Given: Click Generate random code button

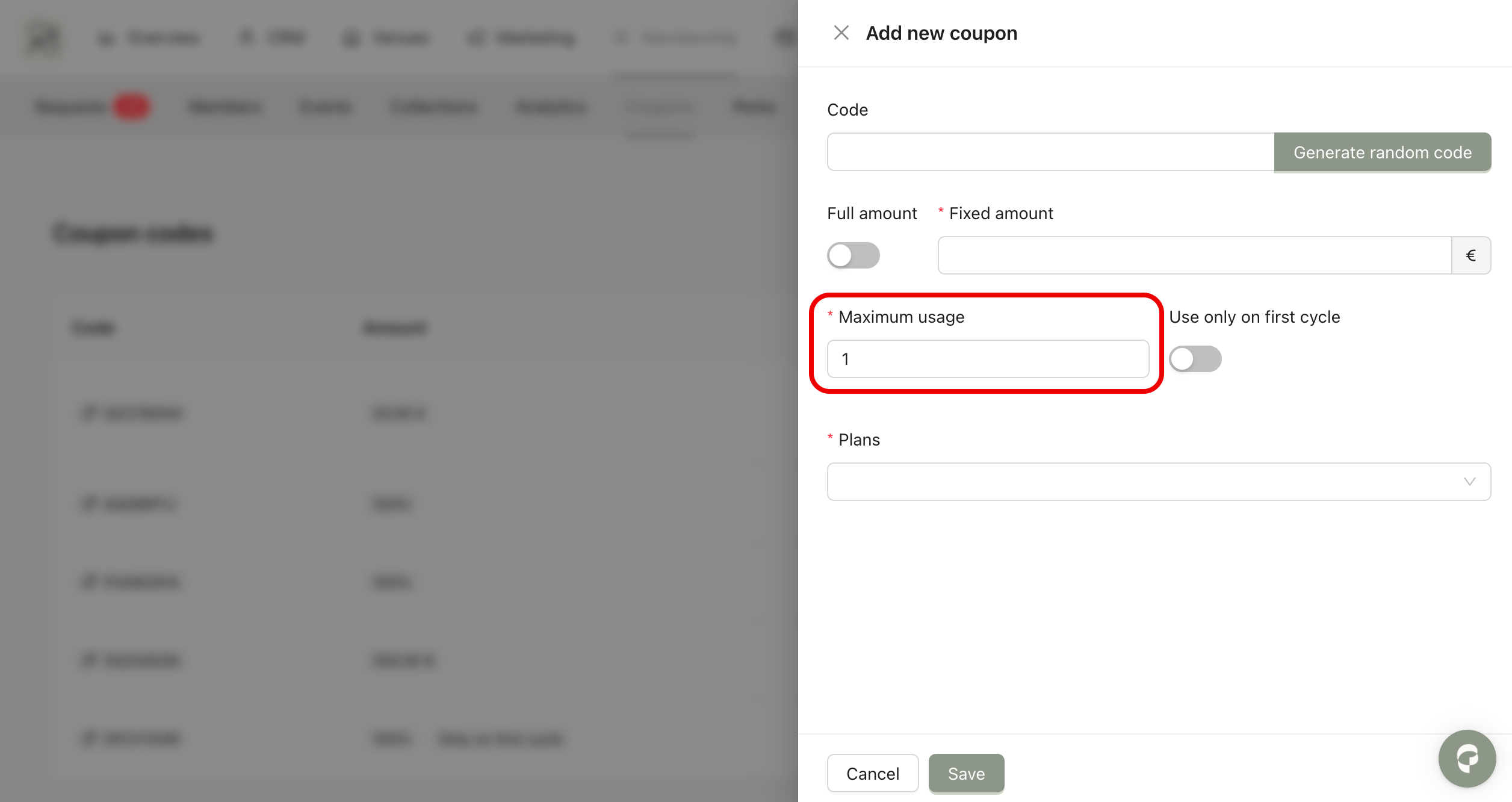Looking at the screenshot, I should pyautogui.click(x=1382, y=152).
